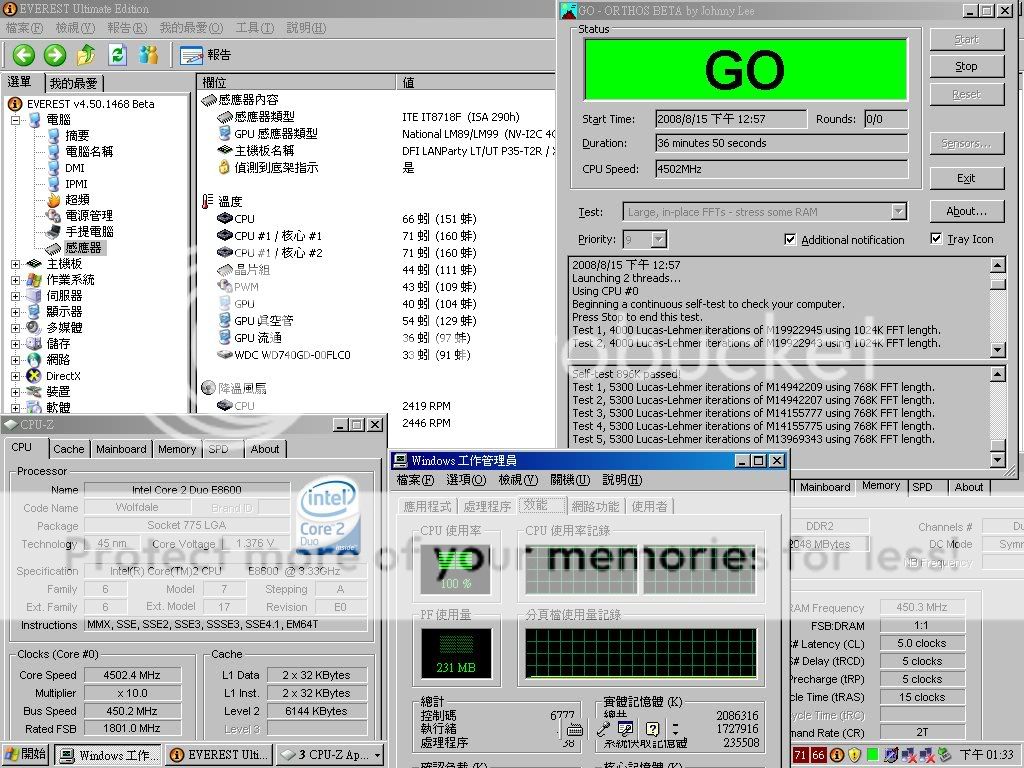Open the 工具 menu in EVEREST
This screenshot has width=1024, height=768.
pyautogui.click(x=254, y=27)
